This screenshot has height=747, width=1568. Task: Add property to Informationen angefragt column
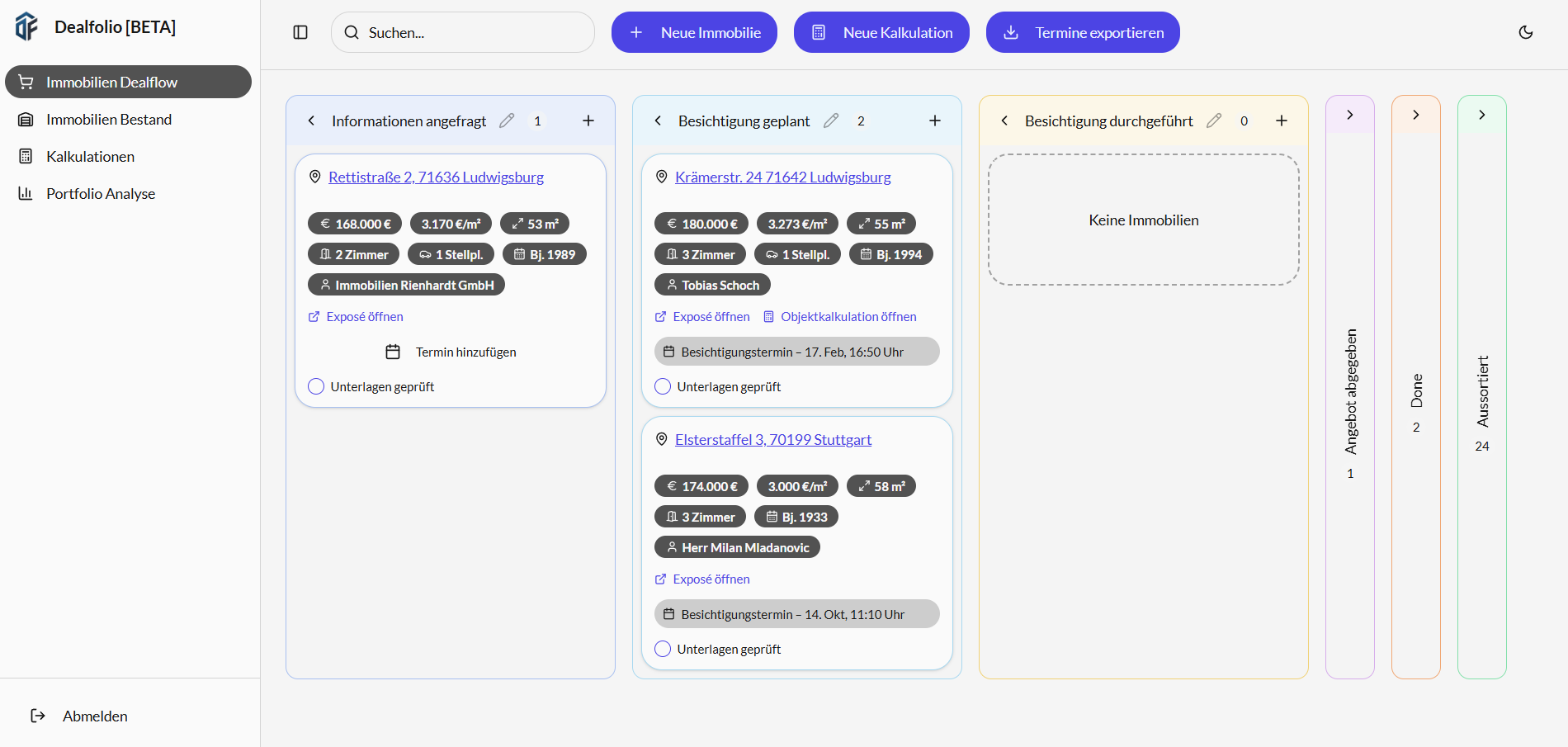pyautogui.click(x=588, y=121)
